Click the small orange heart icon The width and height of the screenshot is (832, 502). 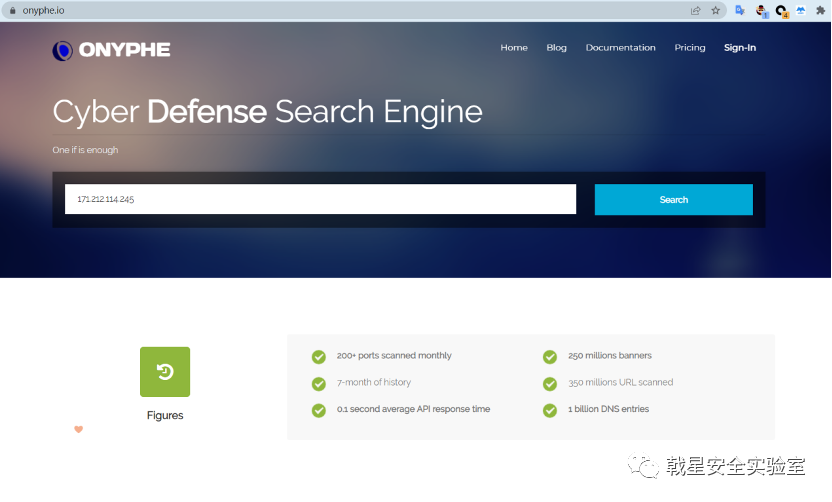[79, 429]
